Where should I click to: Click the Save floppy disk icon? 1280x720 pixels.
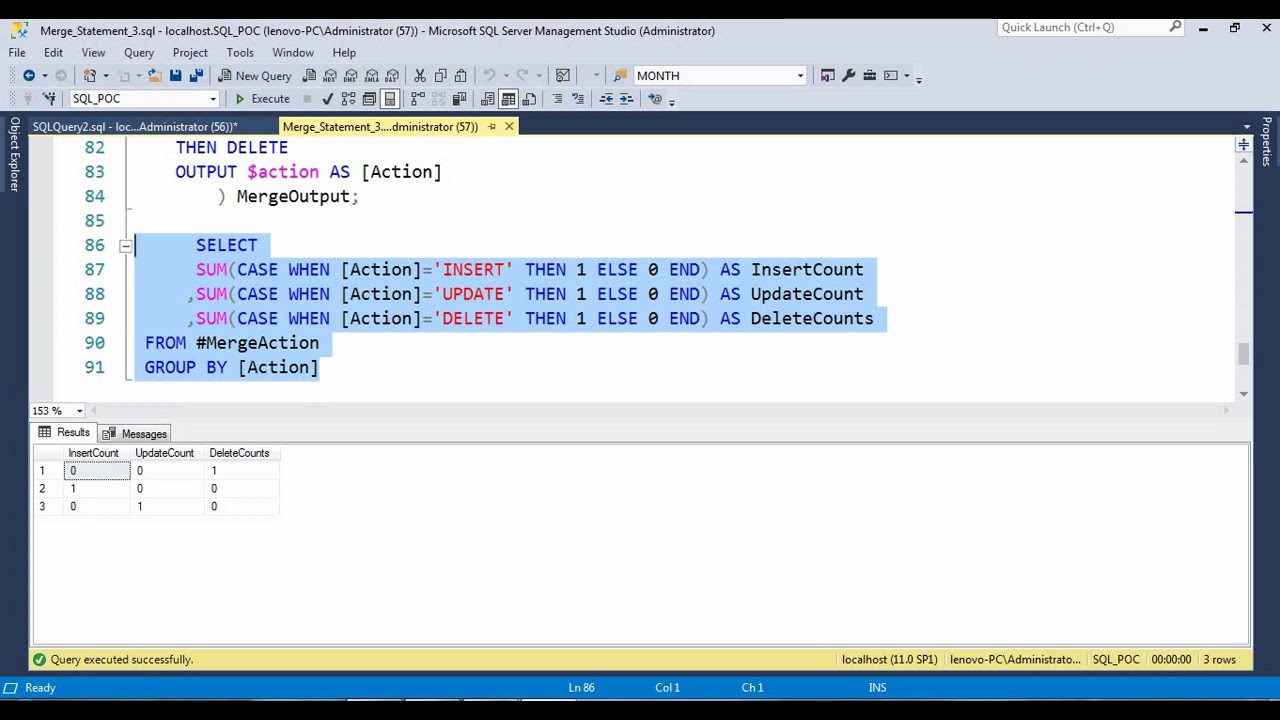point(175,75)
